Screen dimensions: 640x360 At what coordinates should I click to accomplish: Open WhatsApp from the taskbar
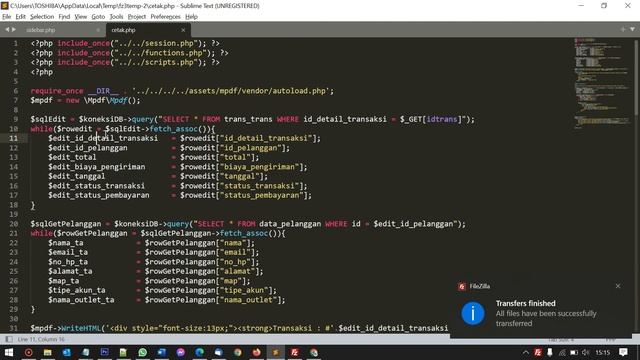(142, 352)
